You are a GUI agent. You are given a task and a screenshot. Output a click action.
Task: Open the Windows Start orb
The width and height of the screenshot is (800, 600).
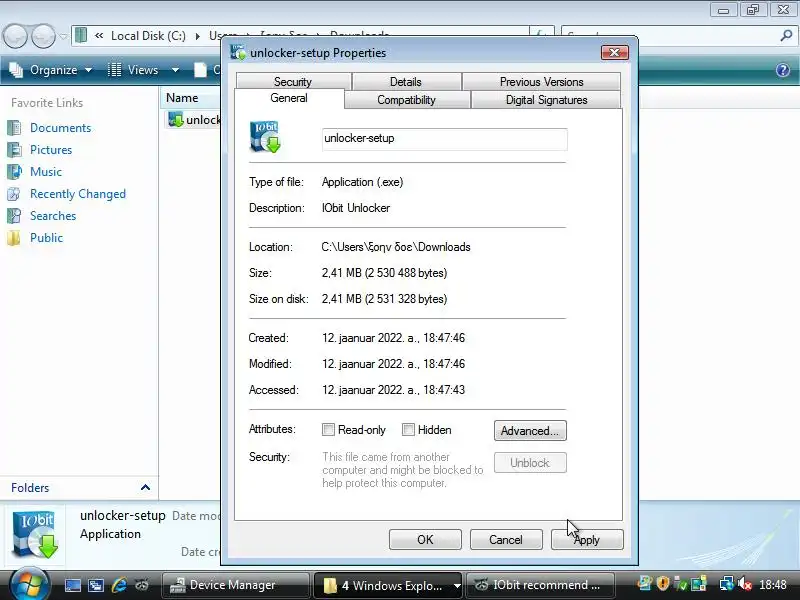pos(29,584)
